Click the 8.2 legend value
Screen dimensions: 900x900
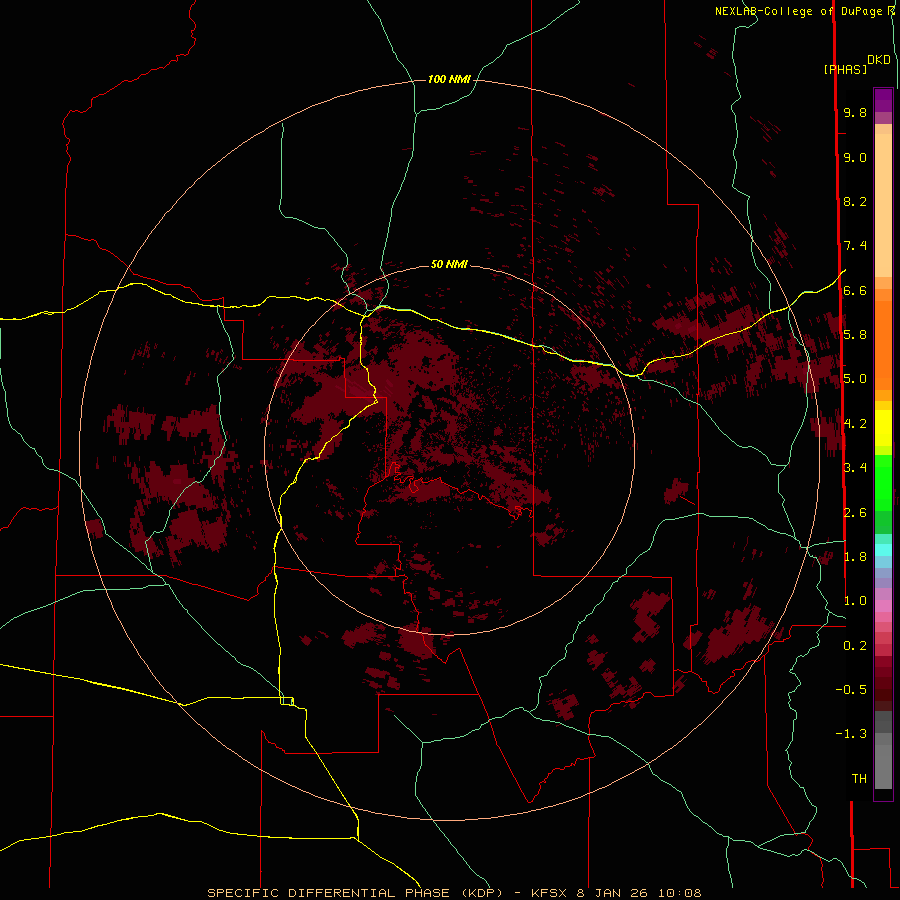click(855, 201)
